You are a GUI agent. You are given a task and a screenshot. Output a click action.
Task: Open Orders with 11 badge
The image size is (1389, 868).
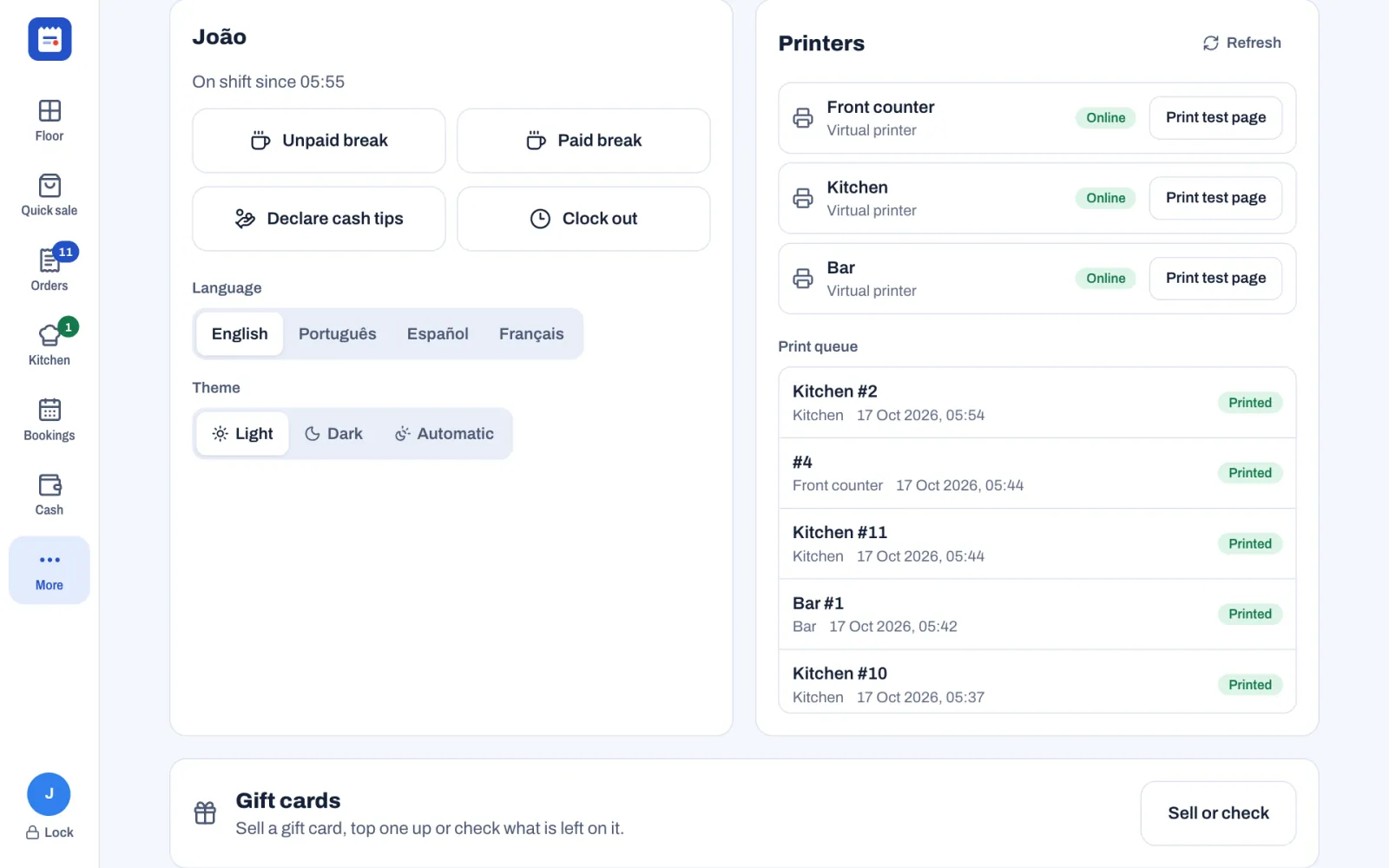point(49,270)
